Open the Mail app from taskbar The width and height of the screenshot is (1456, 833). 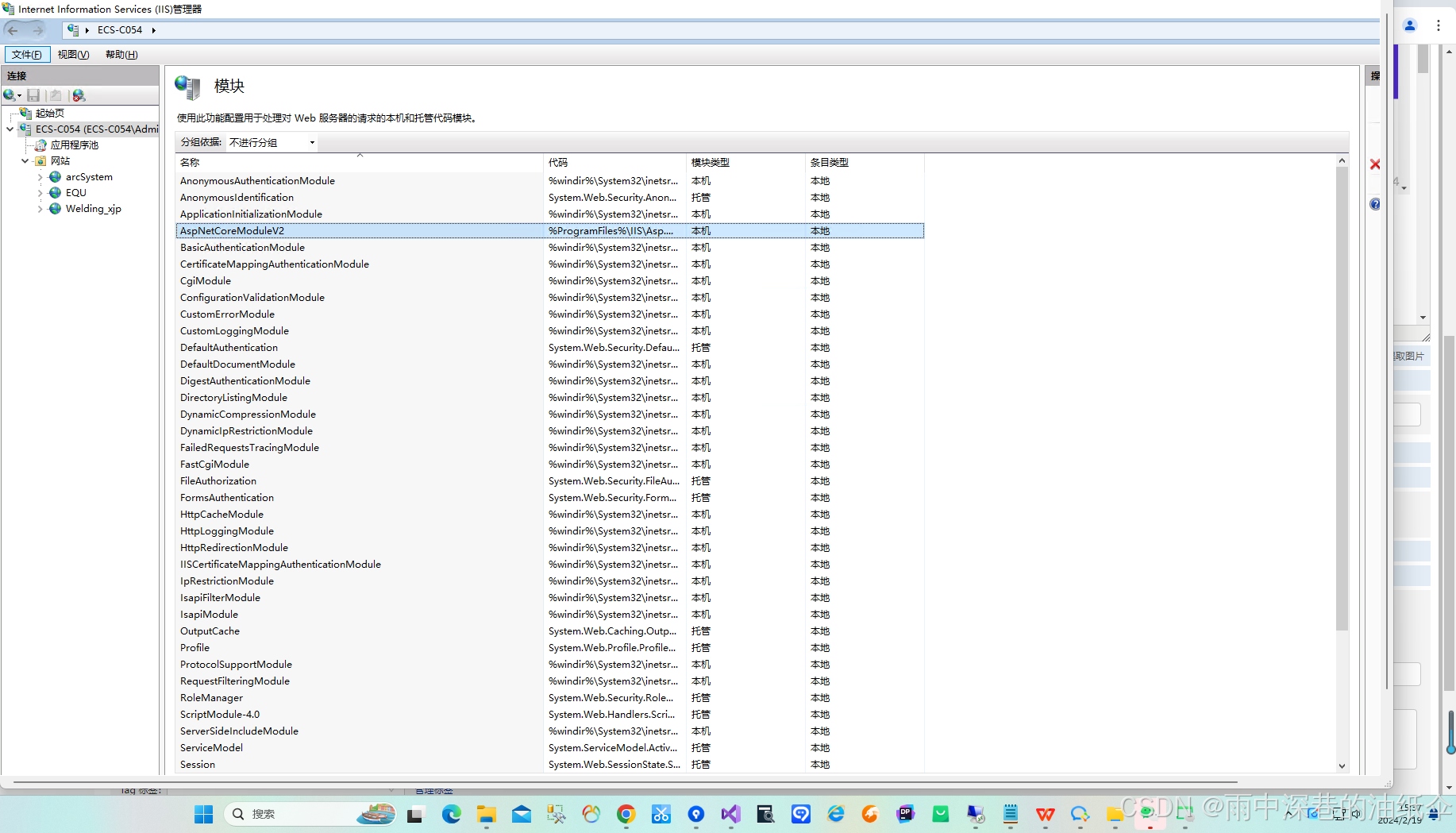[x=522, y=814]
